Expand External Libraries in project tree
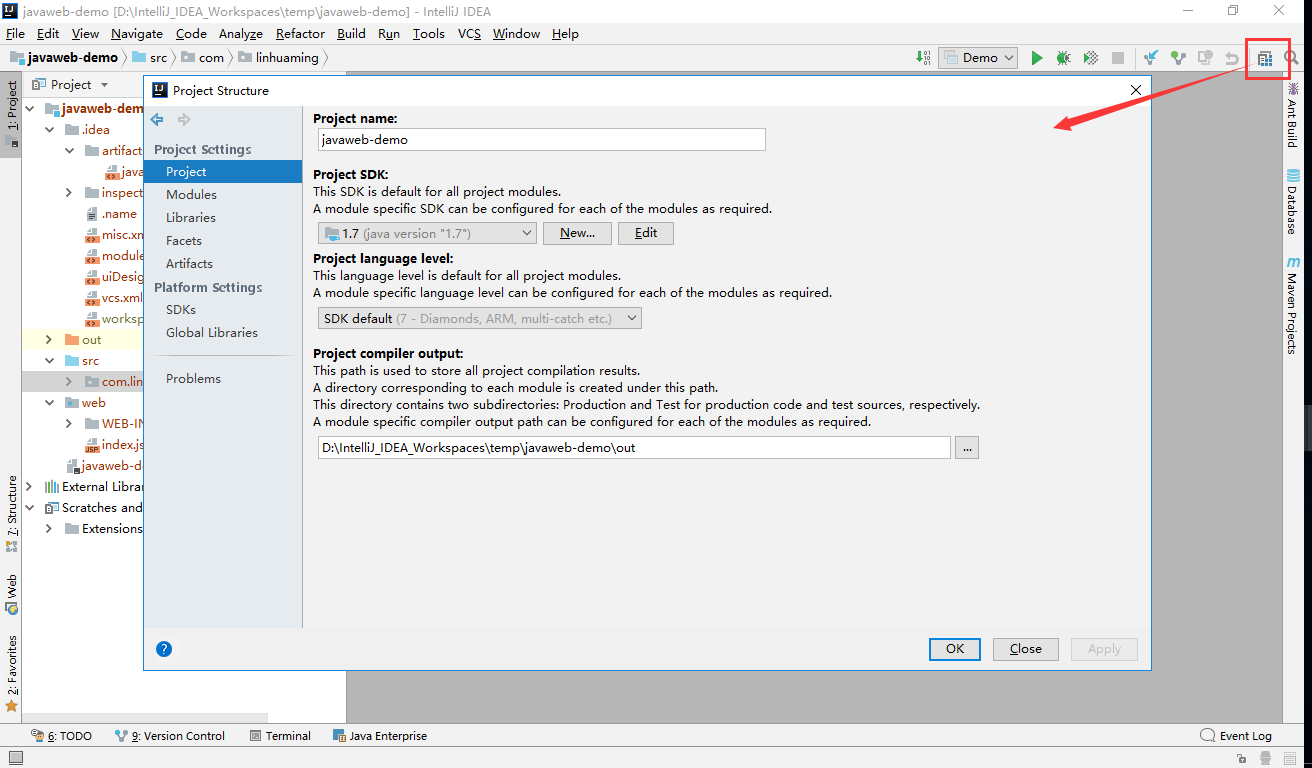1312x768 pixels. 29,487
